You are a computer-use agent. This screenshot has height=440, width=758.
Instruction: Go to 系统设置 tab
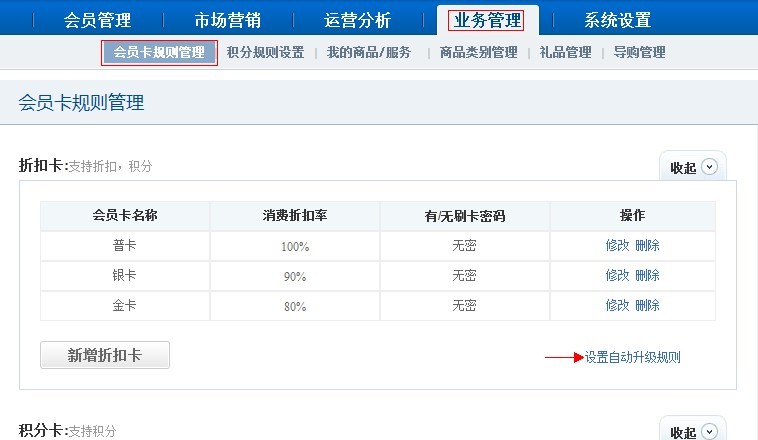point(617,20)
